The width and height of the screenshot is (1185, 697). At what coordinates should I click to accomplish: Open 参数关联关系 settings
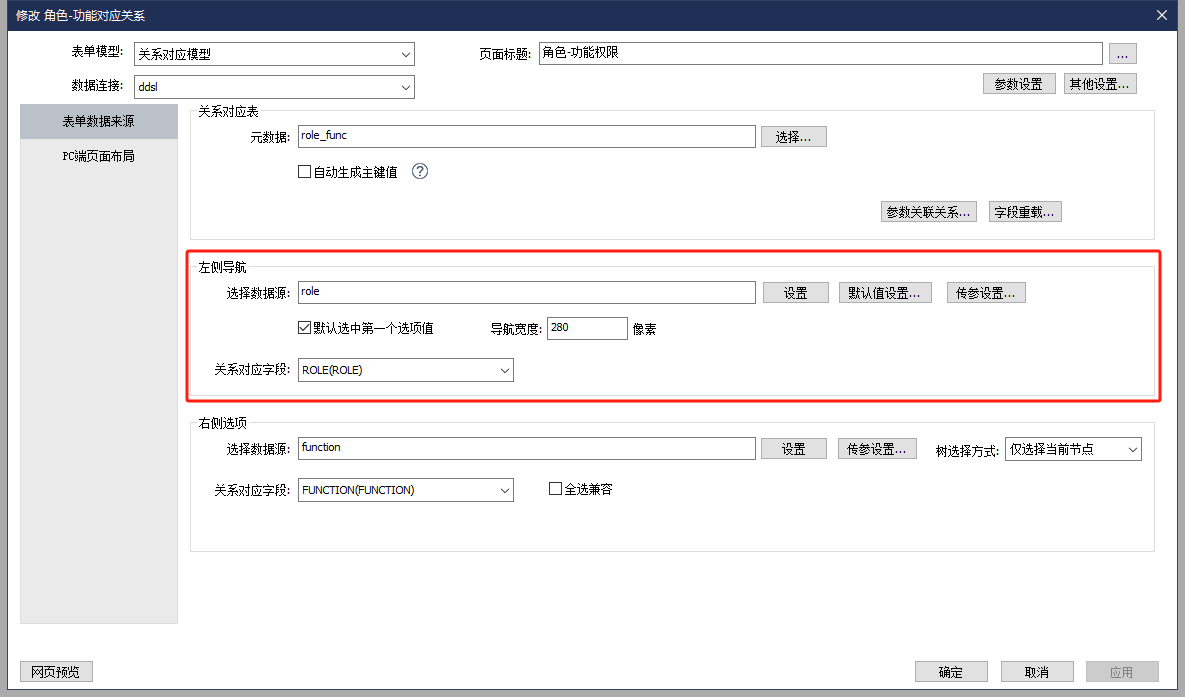click(x=929, y=212)
